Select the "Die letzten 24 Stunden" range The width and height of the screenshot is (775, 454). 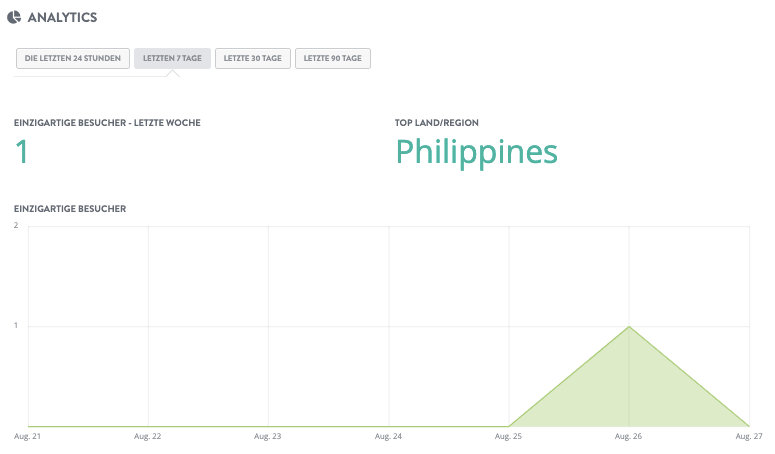(72, 59)
